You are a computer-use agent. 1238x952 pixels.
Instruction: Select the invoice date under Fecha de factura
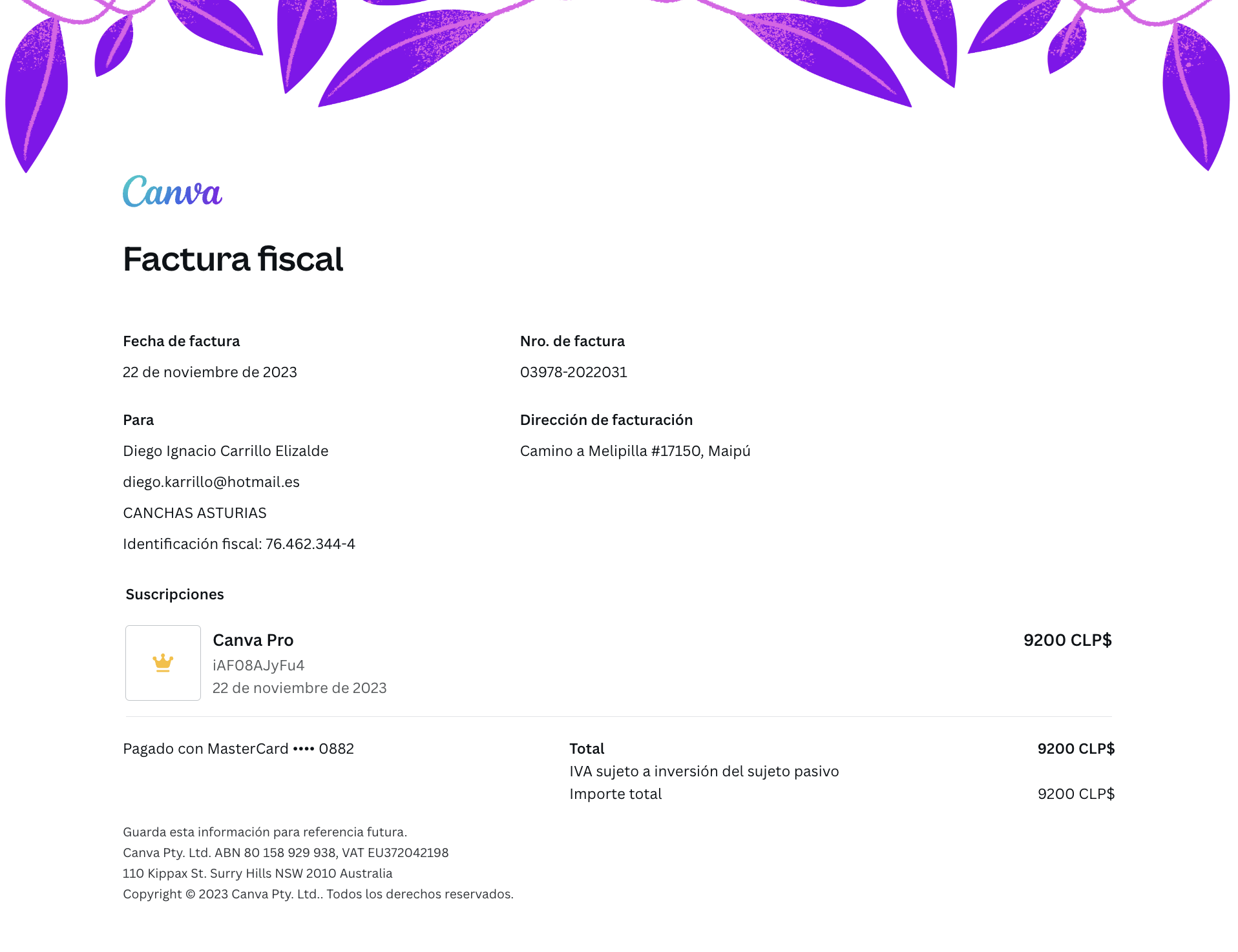pyautogui.click(x=209, y=372)
